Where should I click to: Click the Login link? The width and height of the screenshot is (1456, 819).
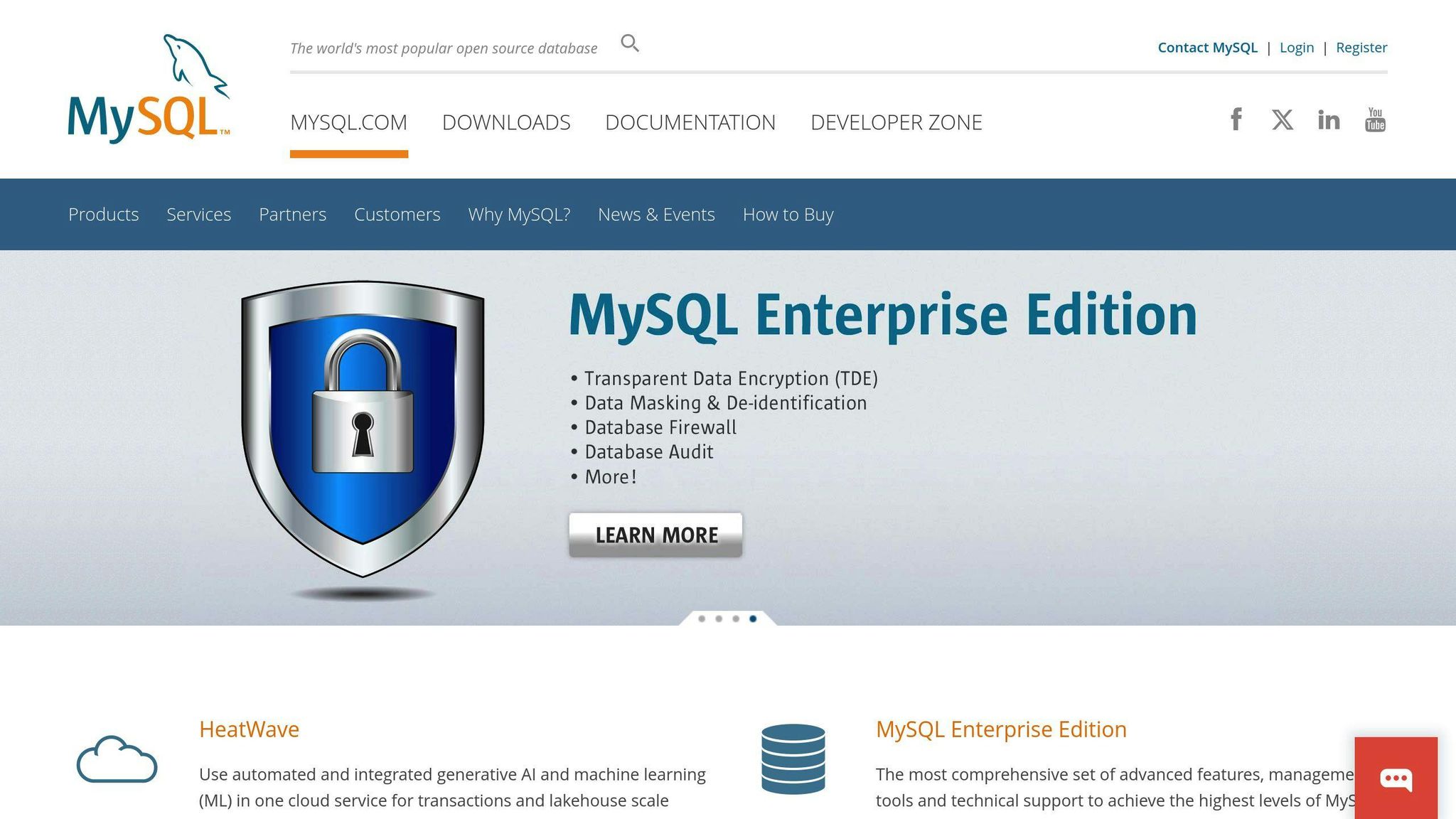coord(1296,48)
